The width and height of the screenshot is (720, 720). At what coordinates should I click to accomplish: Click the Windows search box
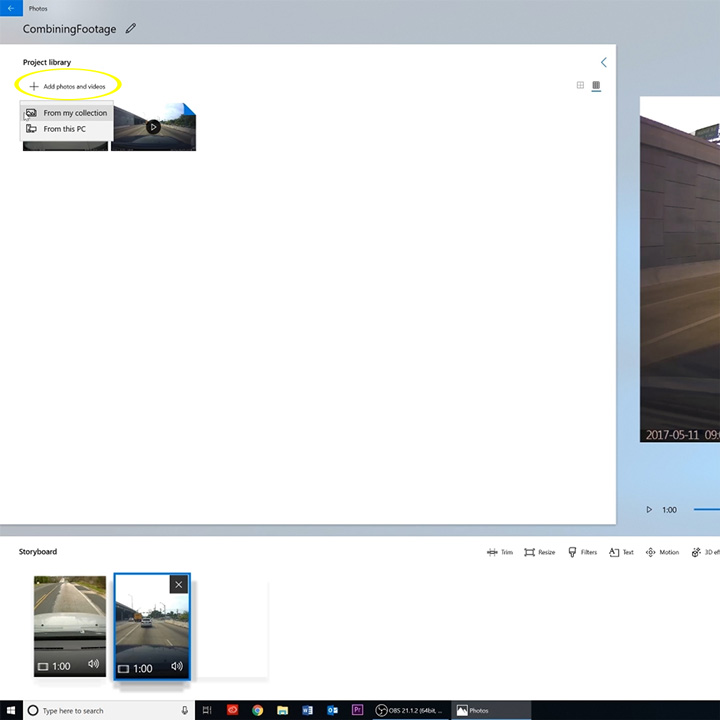tap(100, 710)
